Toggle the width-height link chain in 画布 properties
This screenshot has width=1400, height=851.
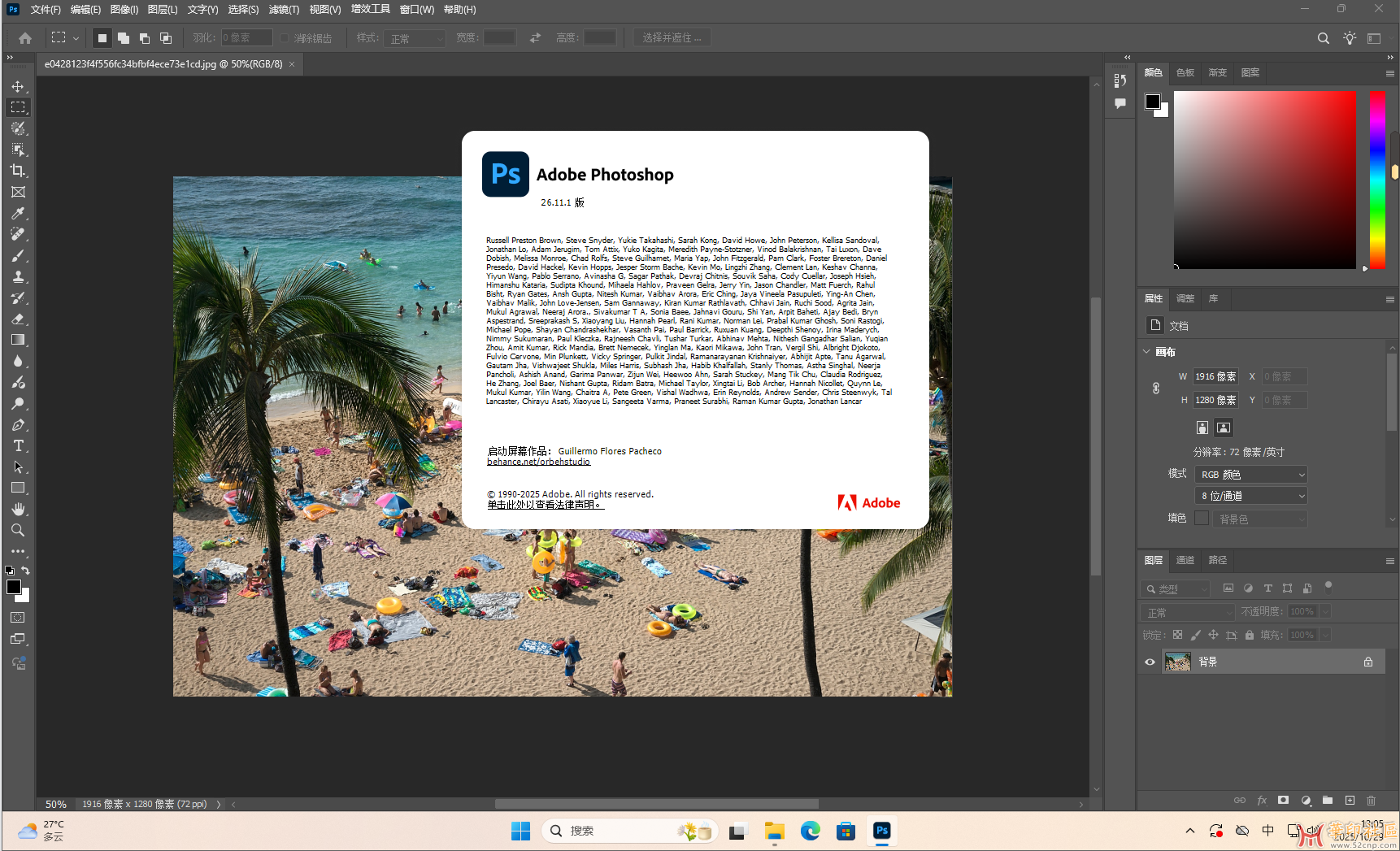(1155, 388)
